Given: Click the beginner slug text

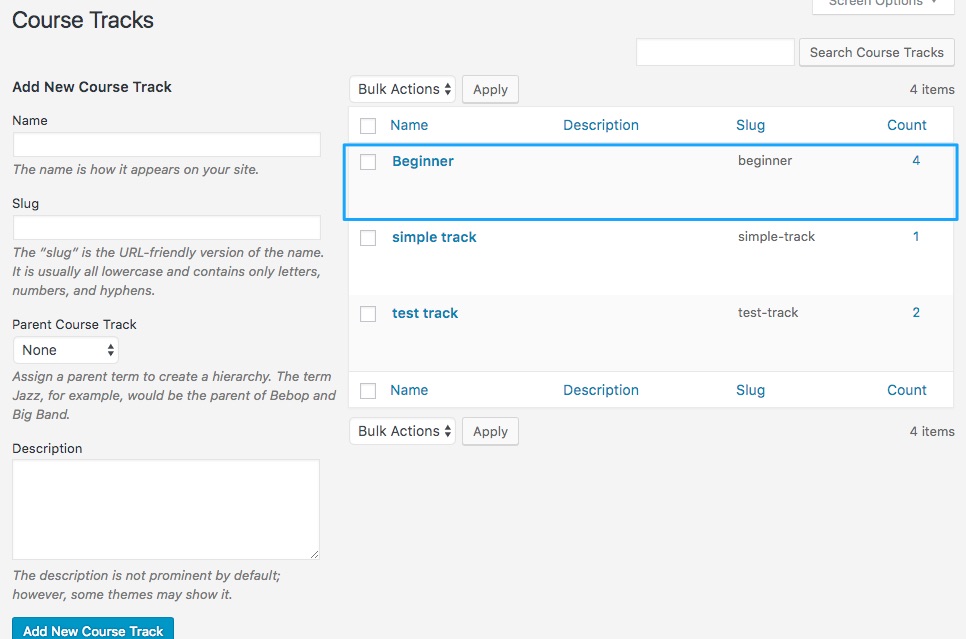Looking at the screenshot, I should point(765,161).
